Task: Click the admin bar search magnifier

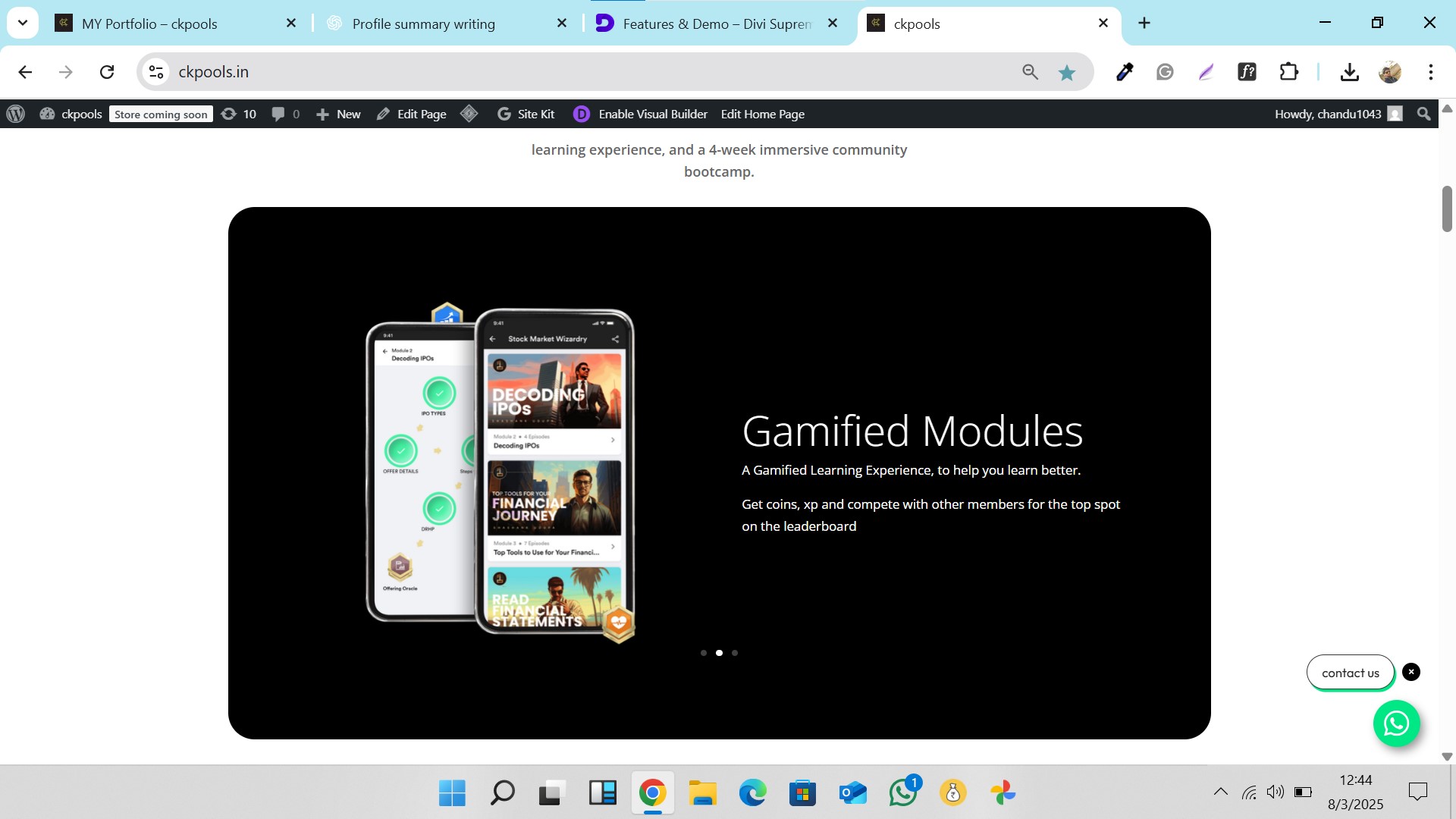Action: (1423, 114)
